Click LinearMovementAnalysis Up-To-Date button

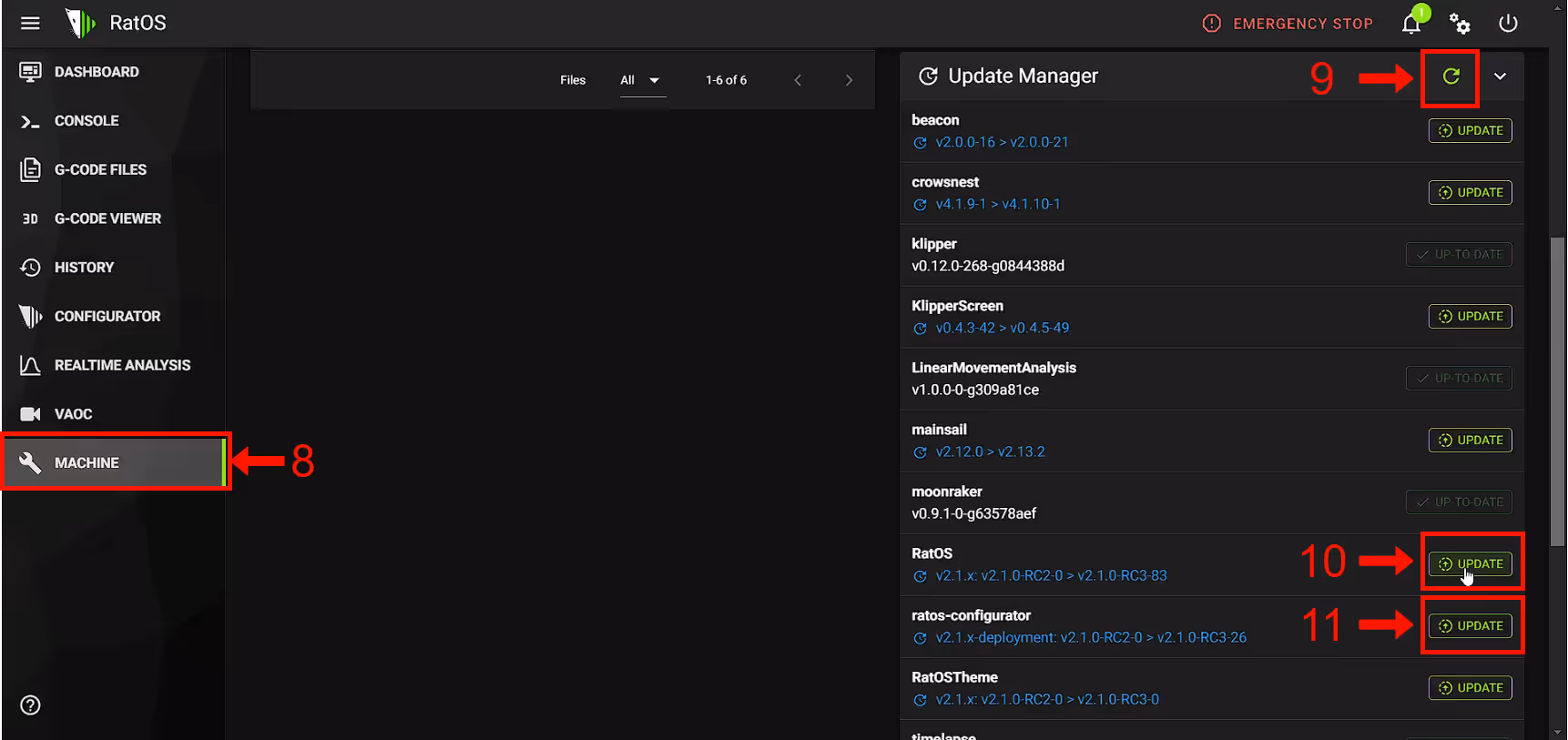(1459, 378)
